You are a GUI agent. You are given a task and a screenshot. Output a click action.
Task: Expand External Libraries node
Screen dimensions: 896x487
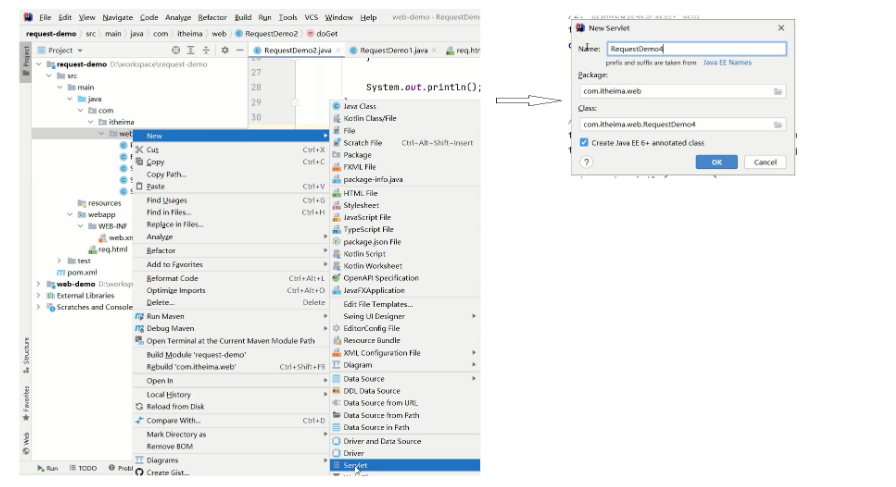click(39, 296)
